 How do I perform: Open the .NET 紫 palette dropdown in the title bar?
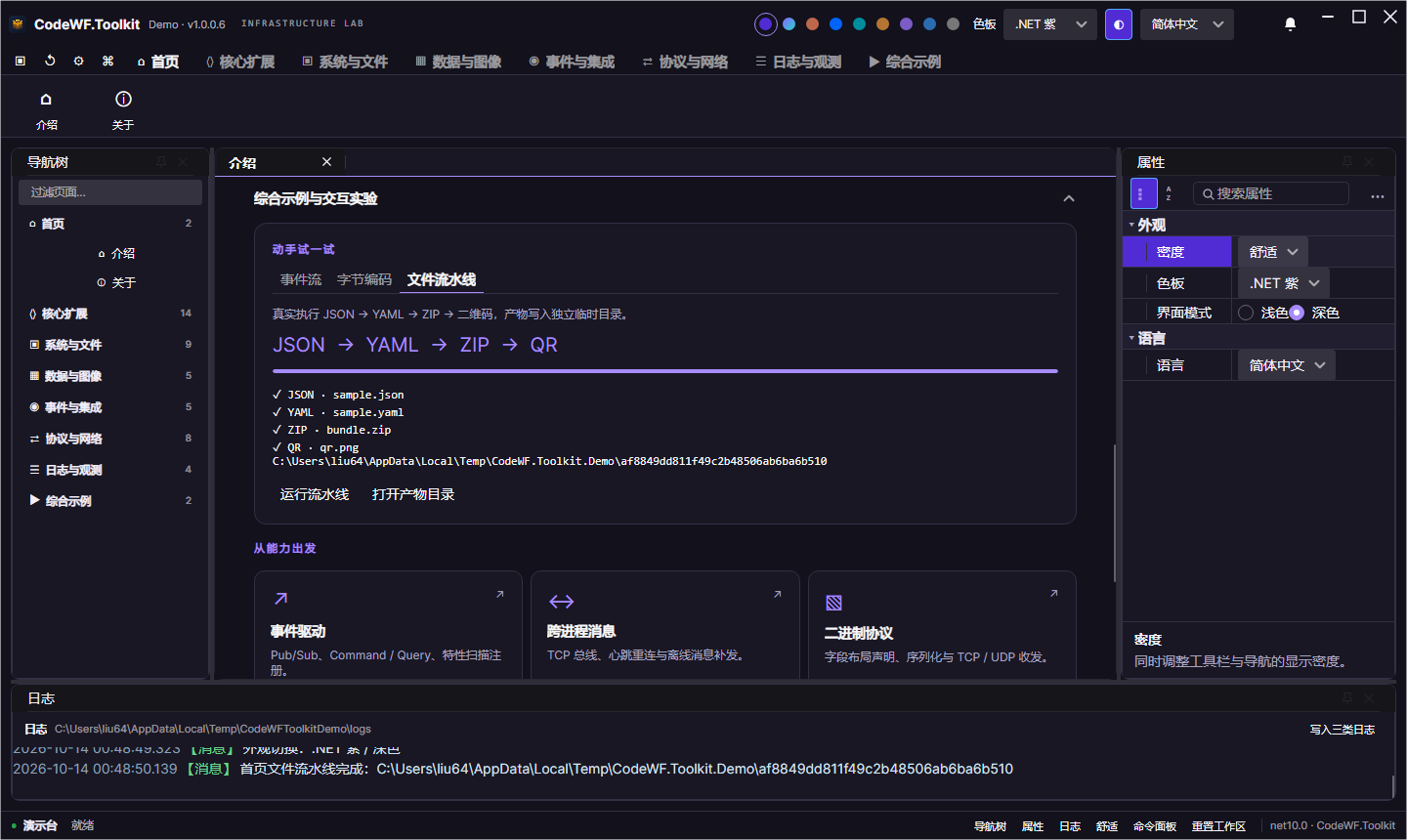(x=1050, y=24)
